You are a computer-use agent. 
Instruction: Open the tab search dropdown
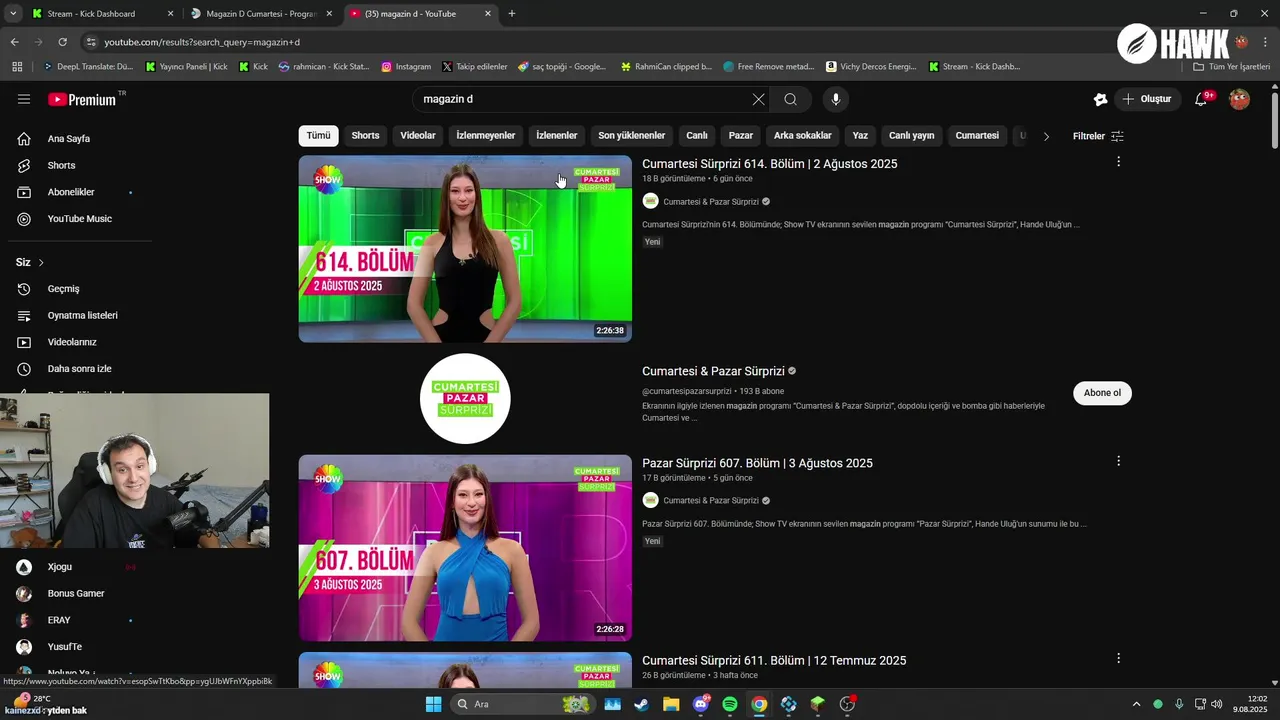14,14
